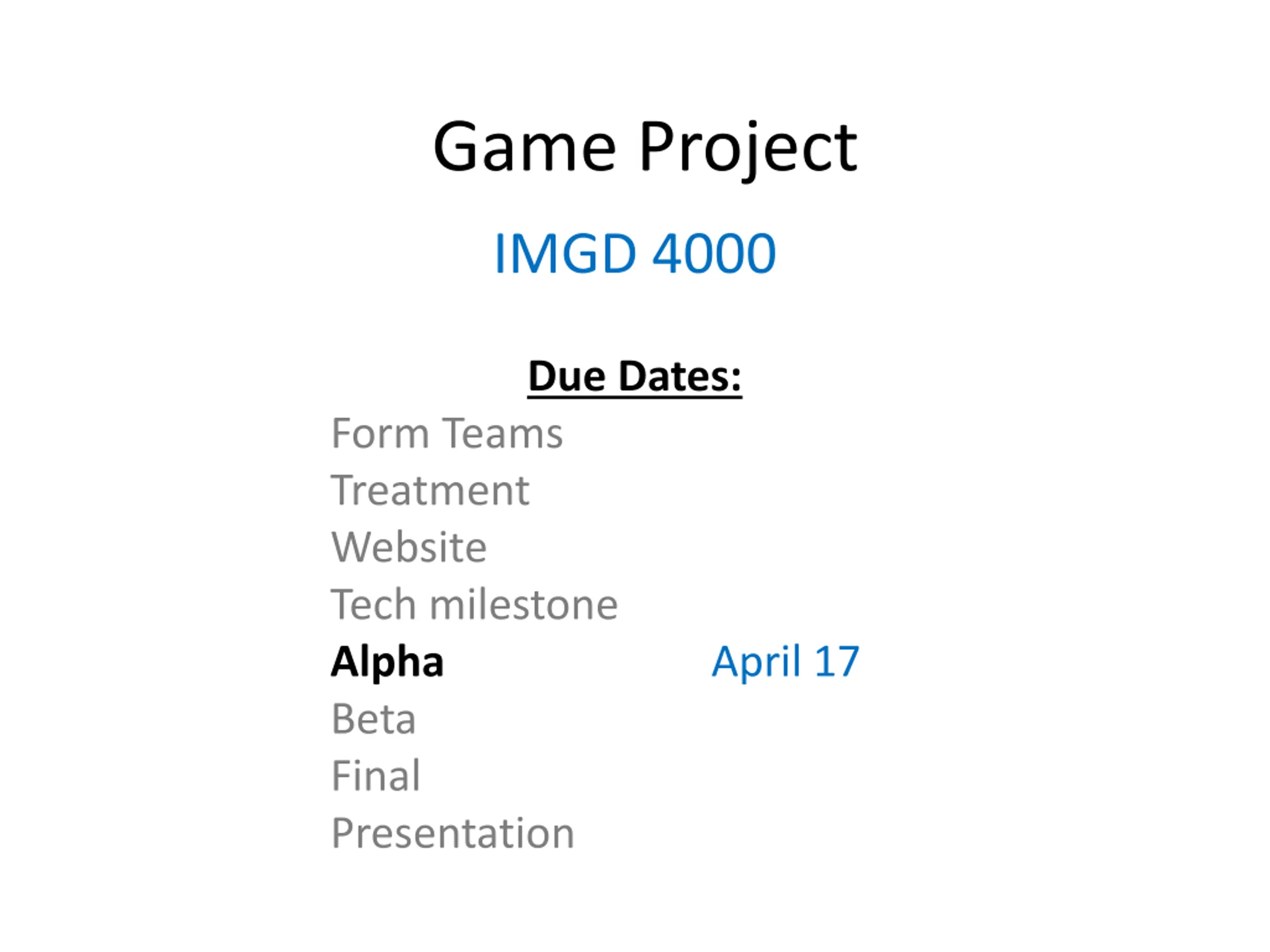Click the blue date number "17"
This screenshot has width=1270, height=952.
pos(836,661)
